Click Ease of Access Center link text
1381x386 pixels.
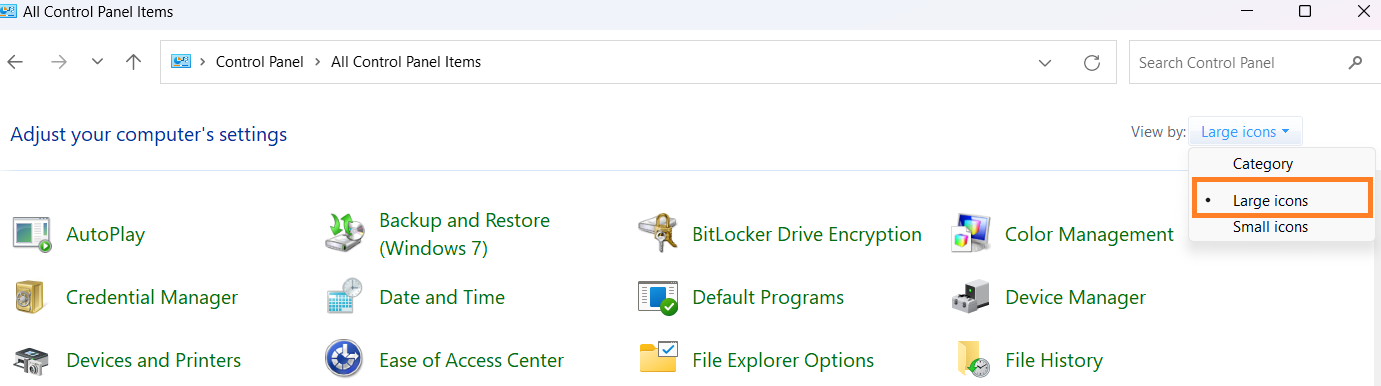[x=471, y=360]
